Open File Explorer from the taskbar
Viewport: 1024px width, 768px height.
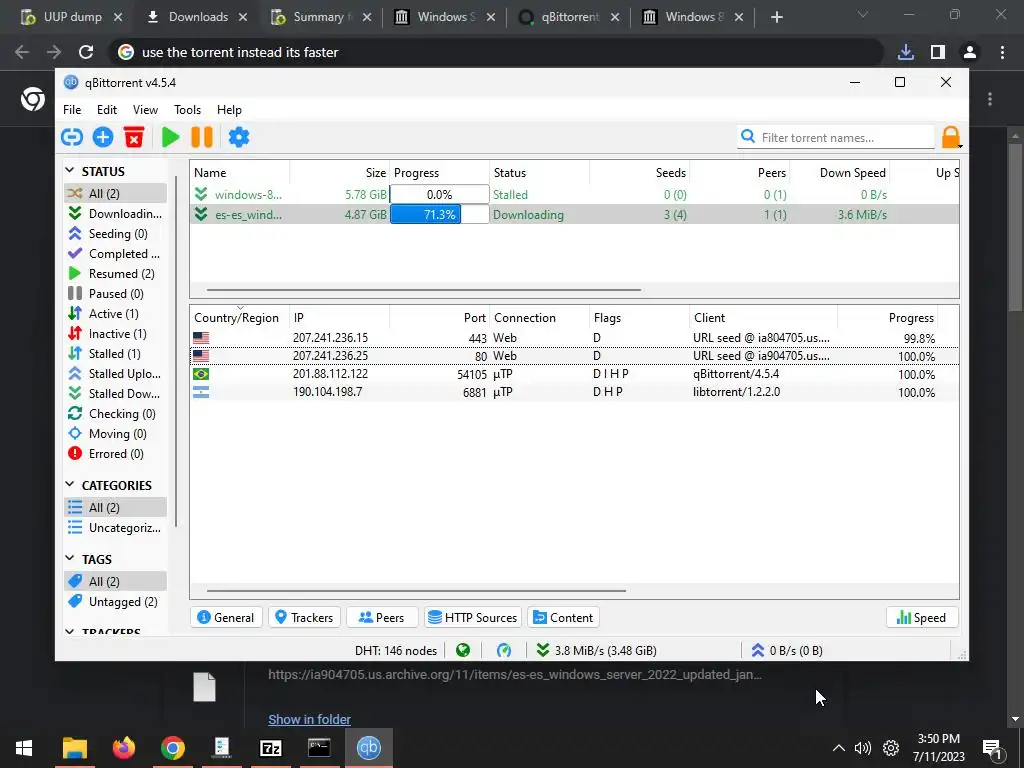pyautogui.click(x=74, y=748)
